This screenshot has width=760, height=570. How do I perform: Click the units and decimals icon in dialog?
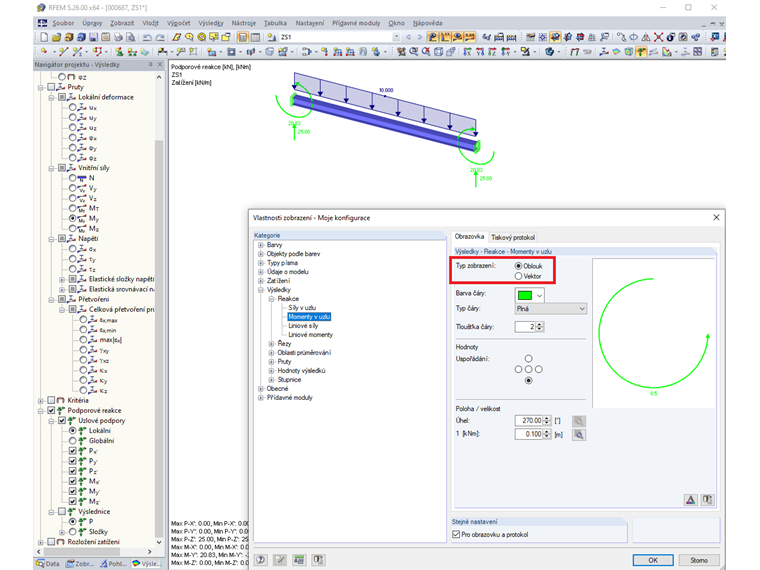(299, 560)
